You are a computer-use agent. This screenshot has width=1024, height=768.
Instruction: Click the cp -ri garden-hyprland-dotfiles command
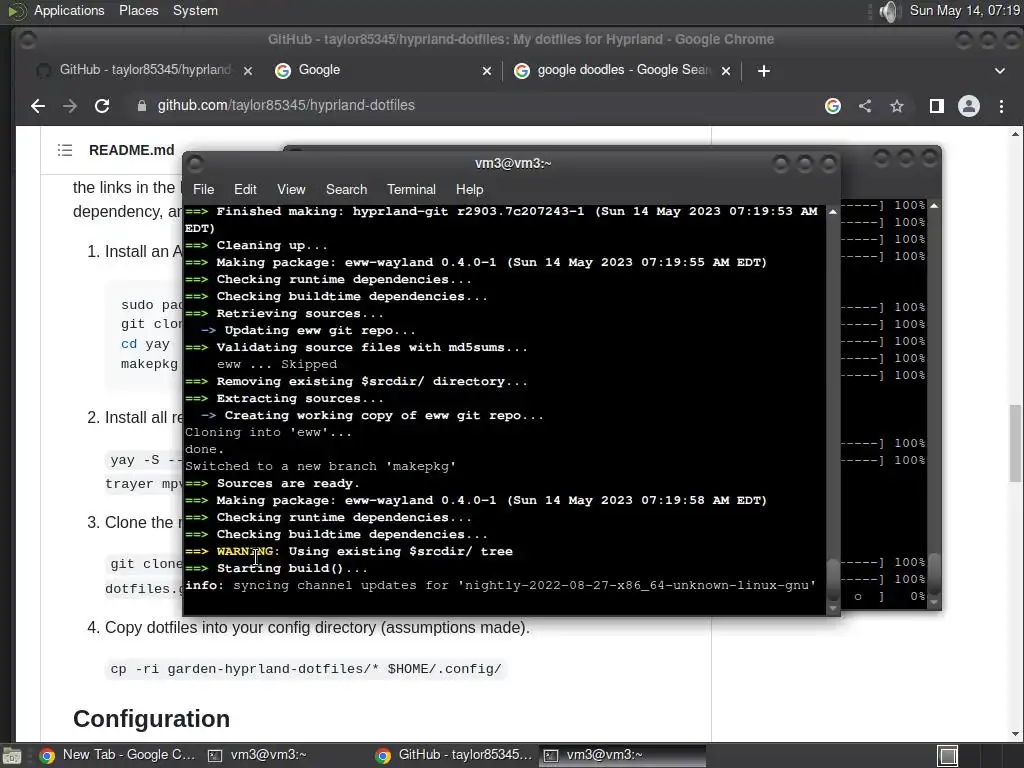(x=306, y=669)
